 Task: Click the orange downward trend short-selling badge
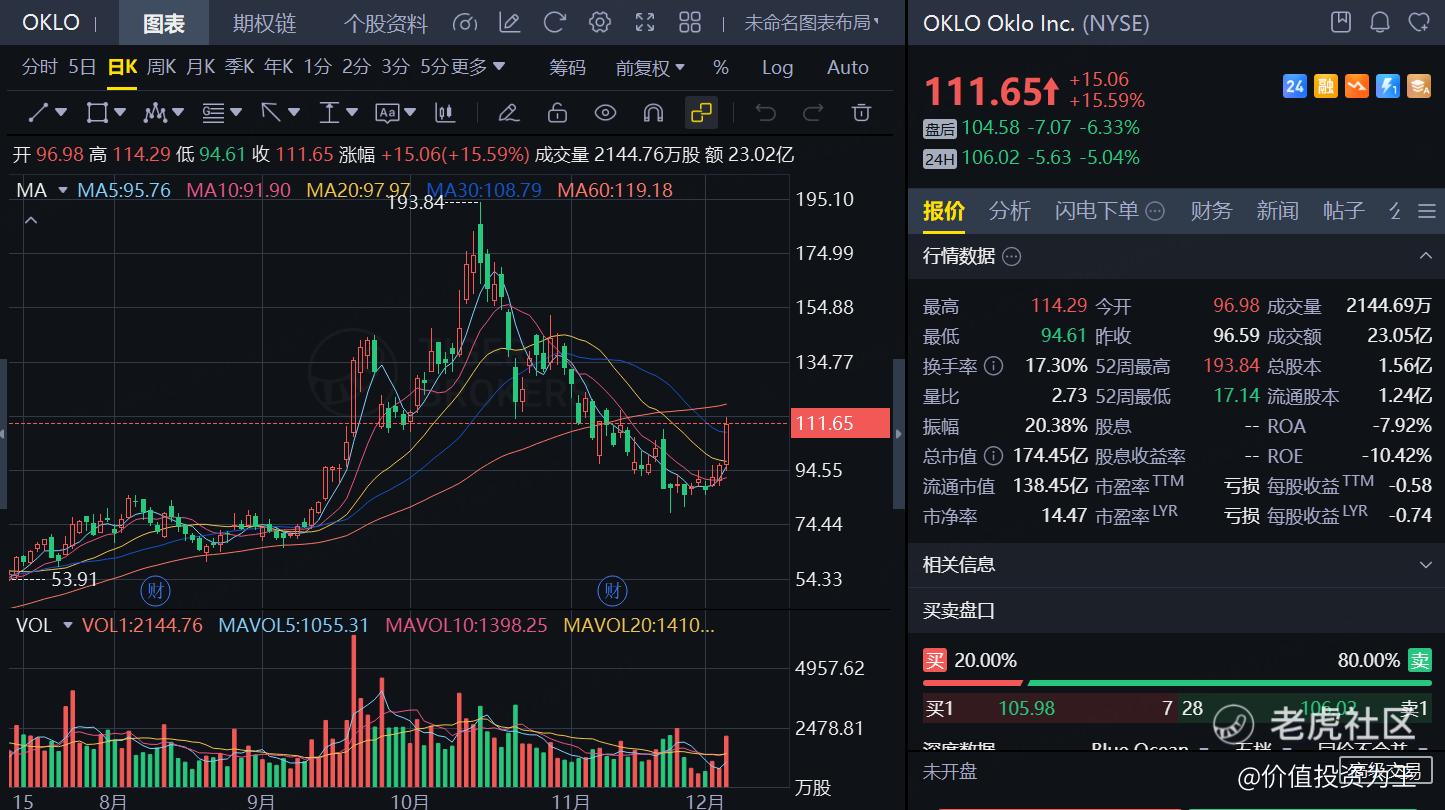click(1357, 87)
